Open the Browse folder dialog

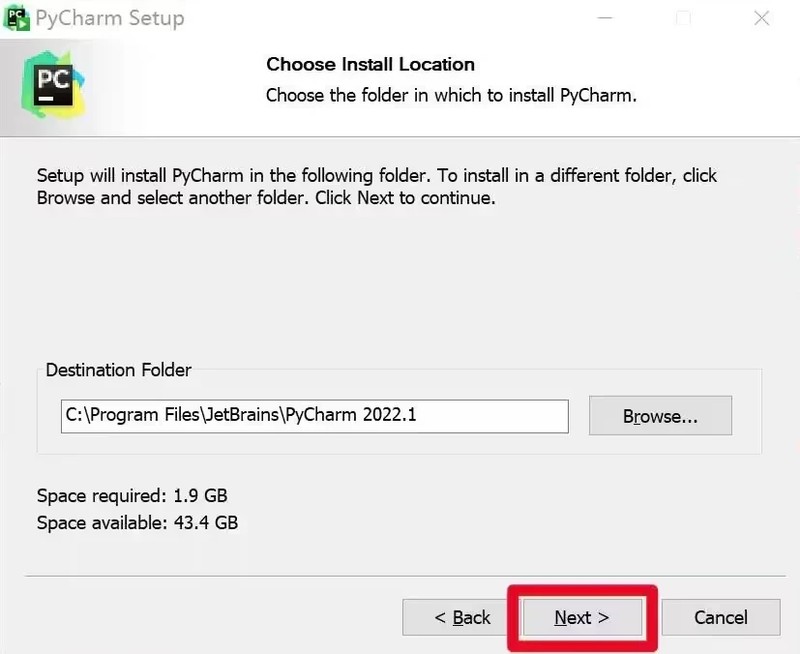[x=660, y=416]
